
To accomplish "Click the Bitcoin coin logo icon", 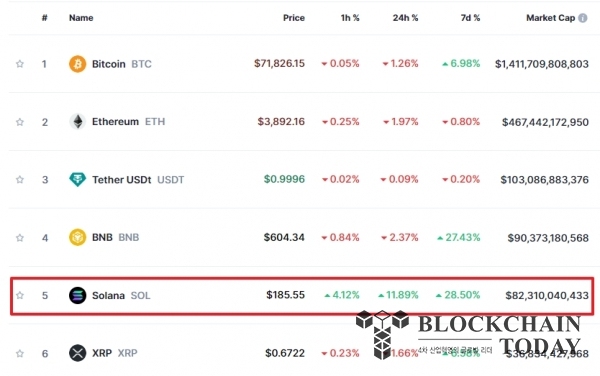I will click(x=77, y=63).
